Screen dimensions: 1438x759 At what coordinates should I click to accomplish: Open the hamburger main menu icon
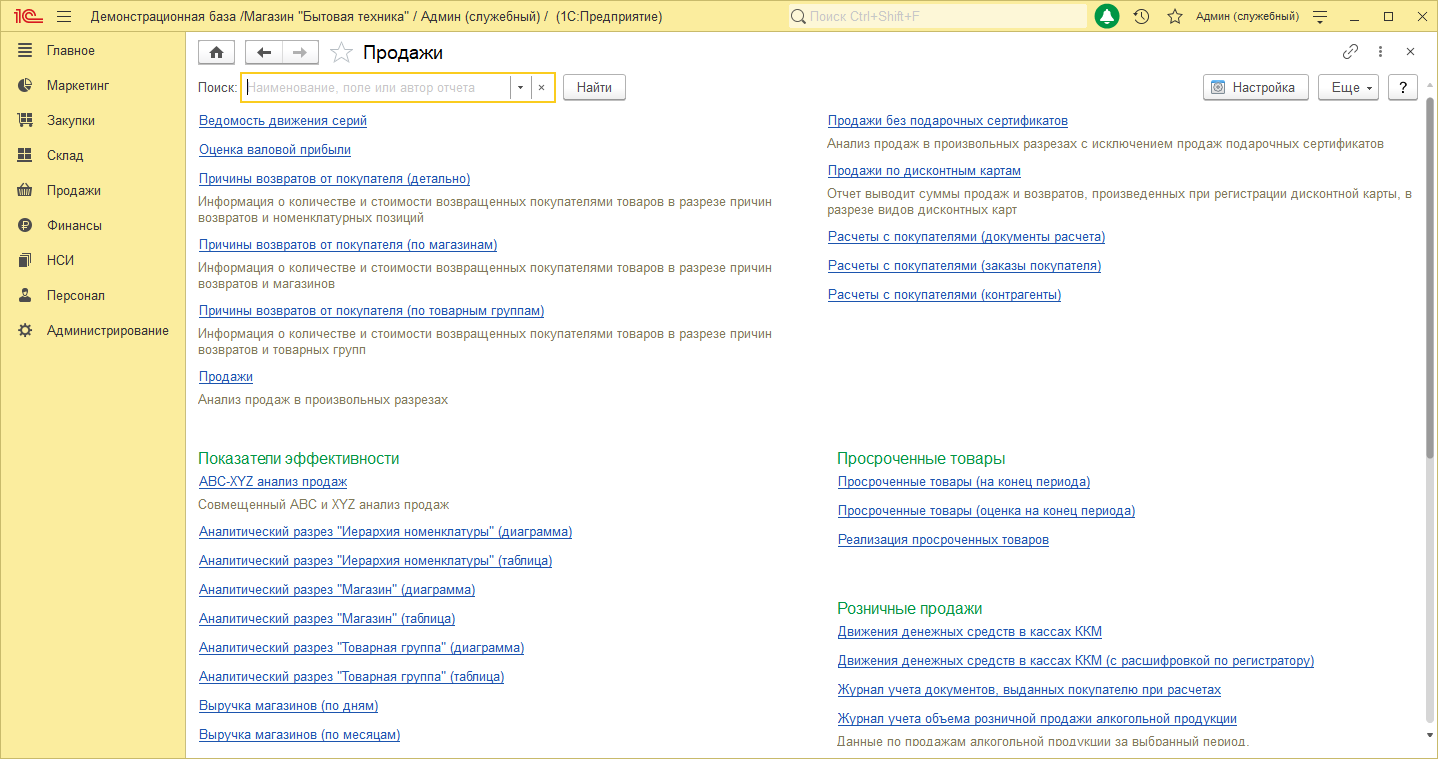point(64,17)
